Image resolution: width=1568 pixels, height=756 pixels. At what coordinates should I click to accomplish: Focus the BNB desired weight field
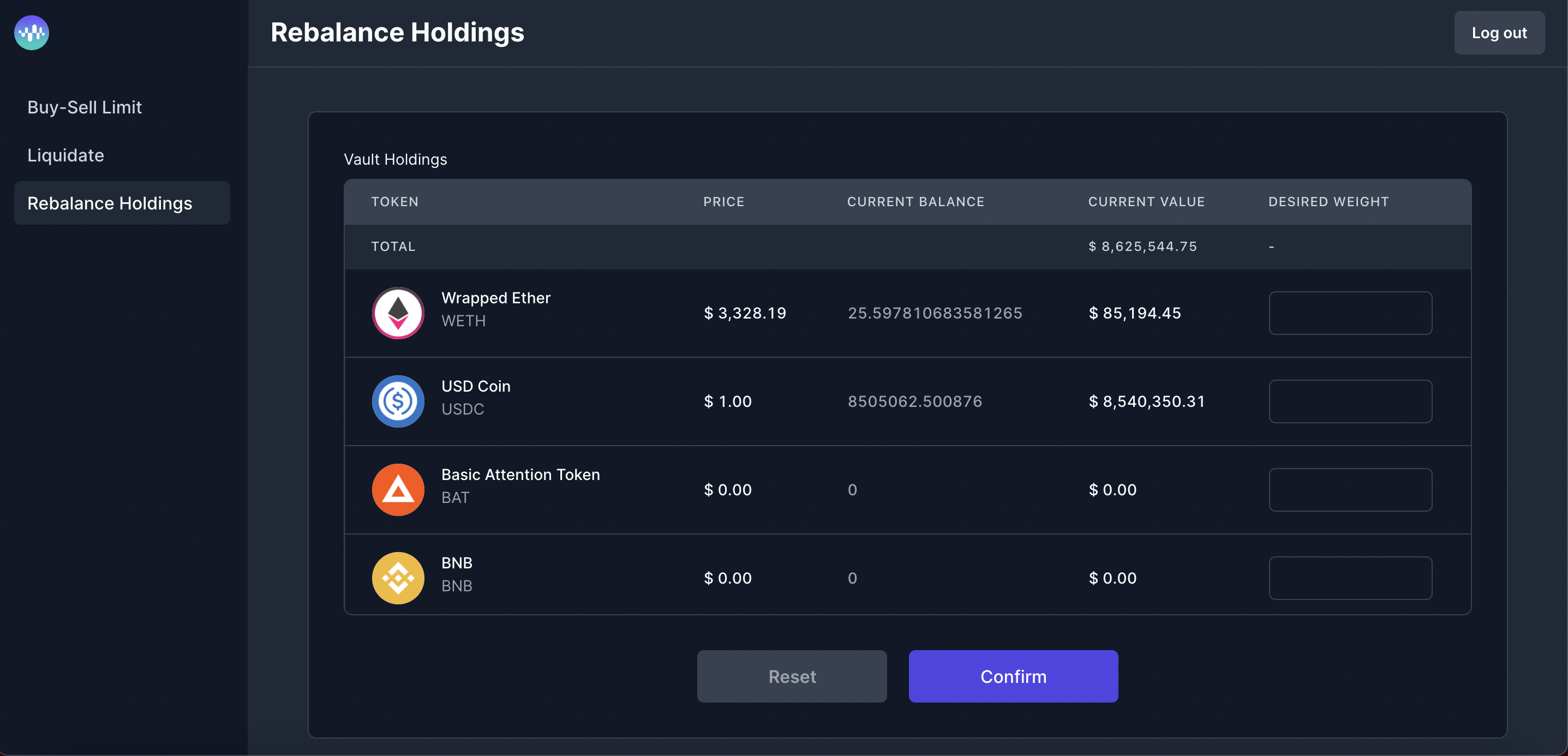(x=1350, y=578)
